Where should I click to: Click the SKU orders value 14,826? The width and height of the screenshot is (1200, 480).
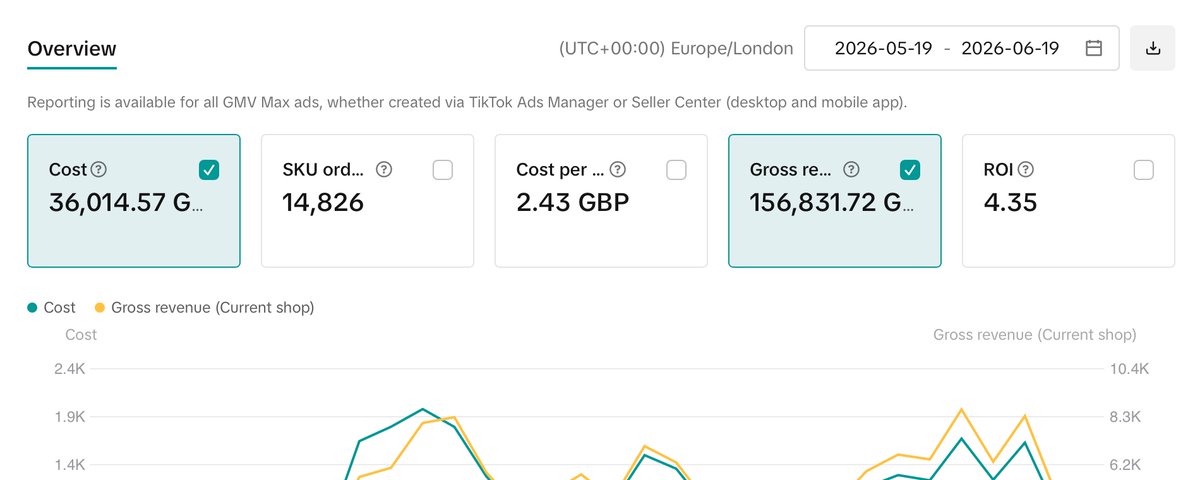pos(323,203)
